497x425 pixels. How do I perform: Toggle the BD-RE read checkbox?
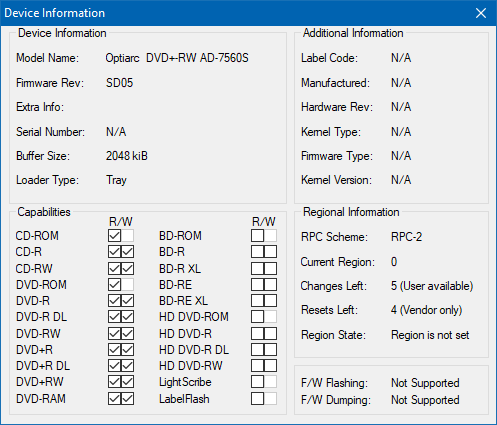[x=257, y=285]
